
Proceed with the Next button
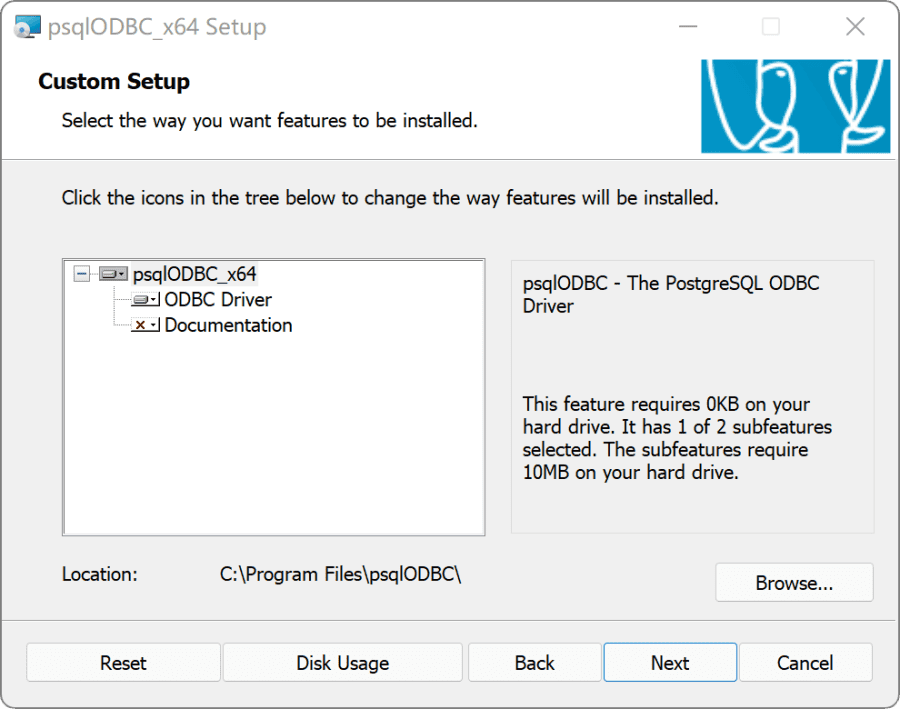[x=670, y=662]
